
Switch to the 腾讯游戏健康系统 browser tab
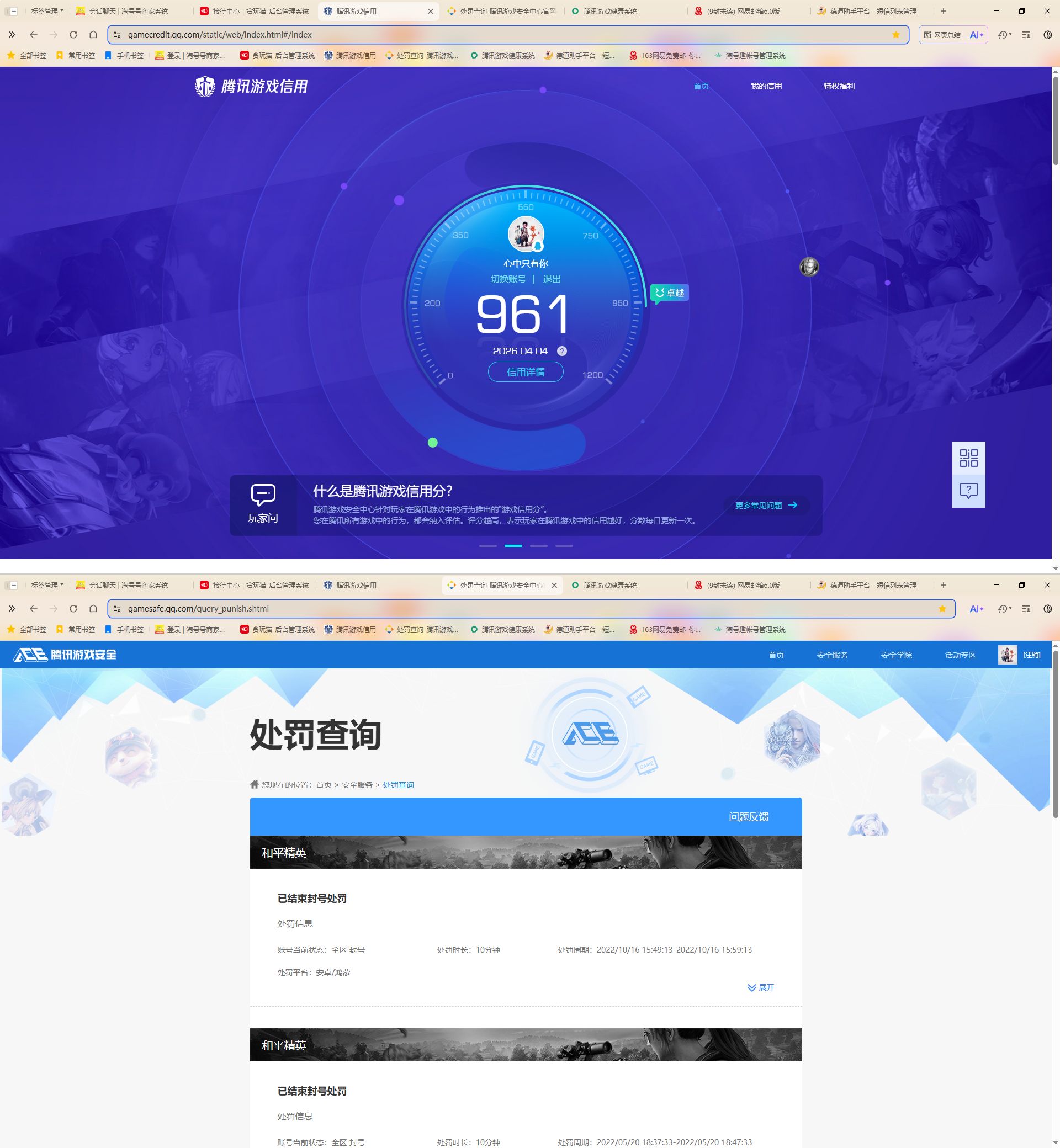[x=611, y=11]
